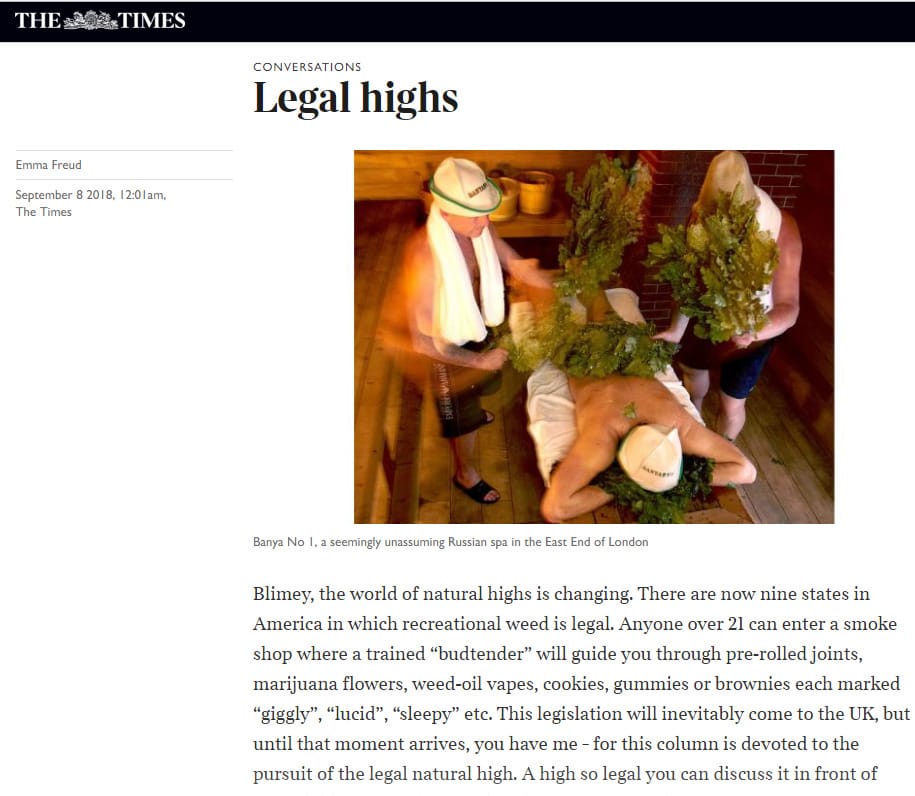Click the Legal highs headline
The image size is (915, 796).
point(355,97)
